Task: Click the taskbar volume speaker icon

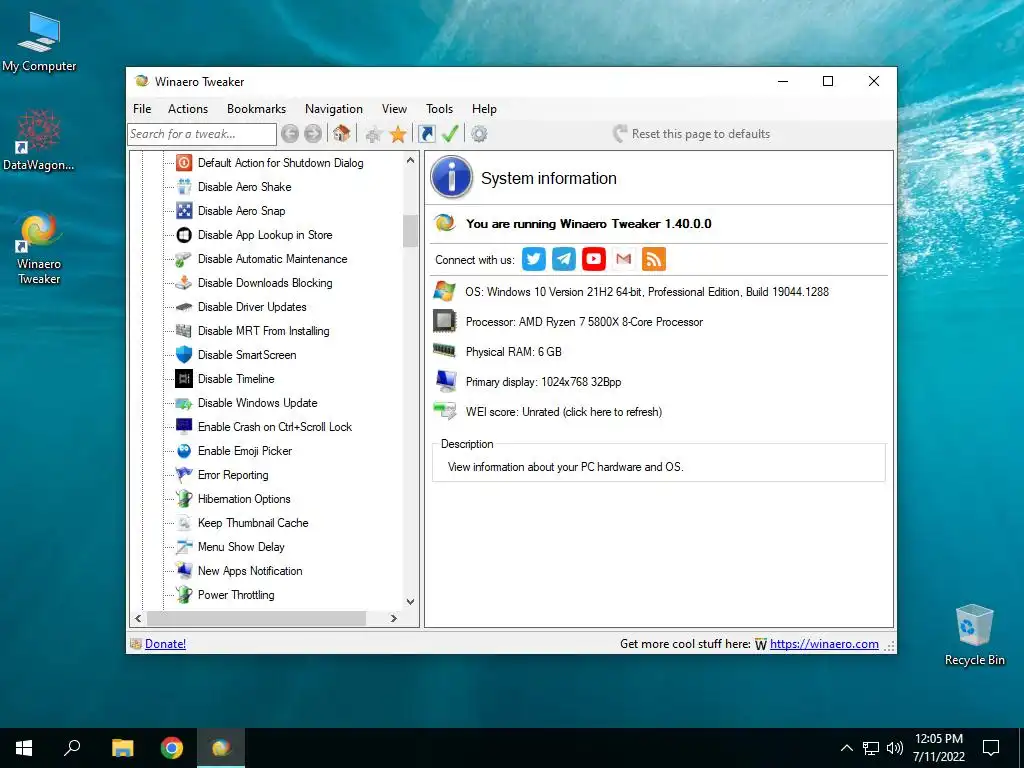Action: [x=895, y=748]
